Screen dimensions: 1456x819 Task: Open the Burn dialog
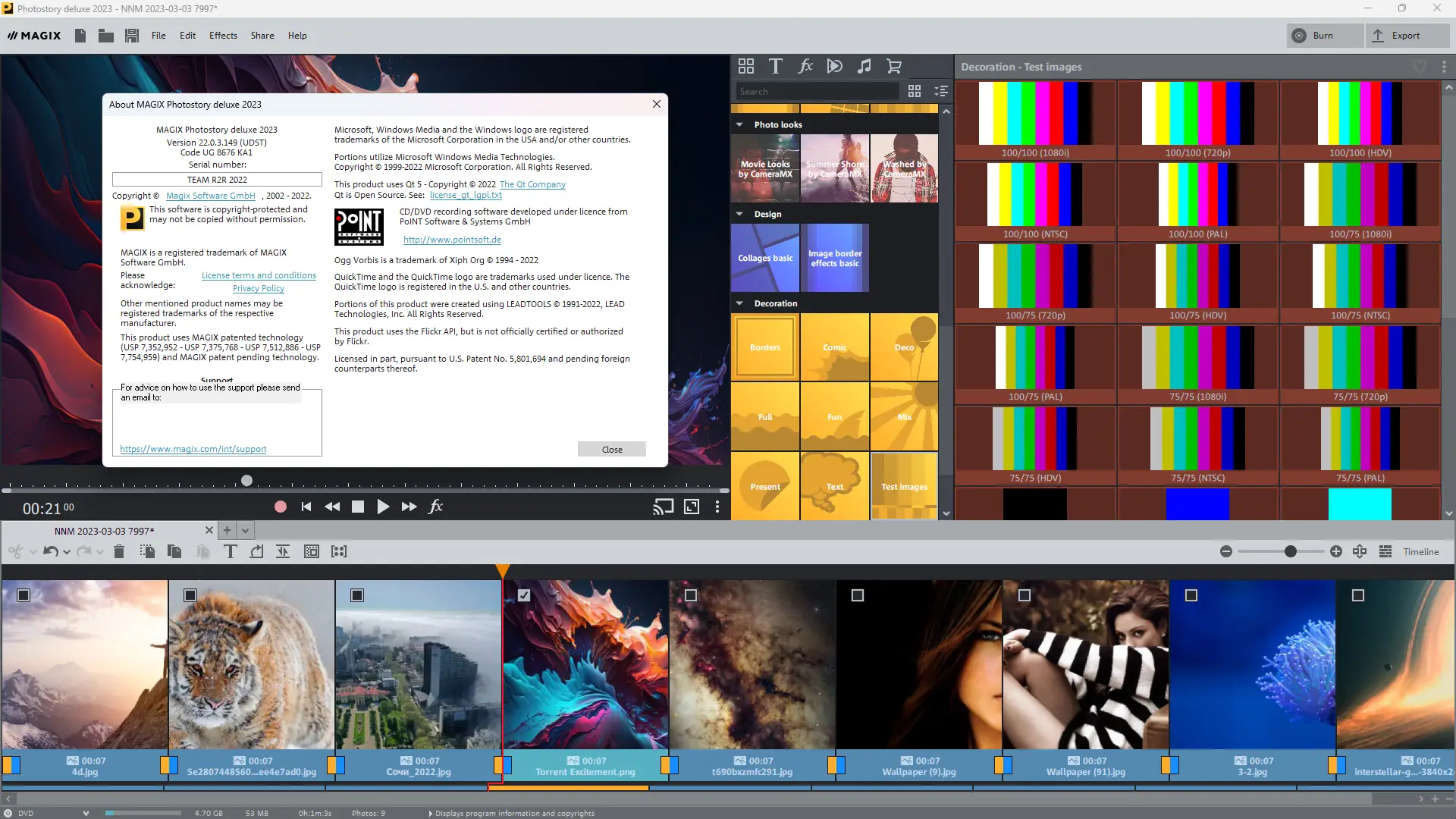[1323, 35]
